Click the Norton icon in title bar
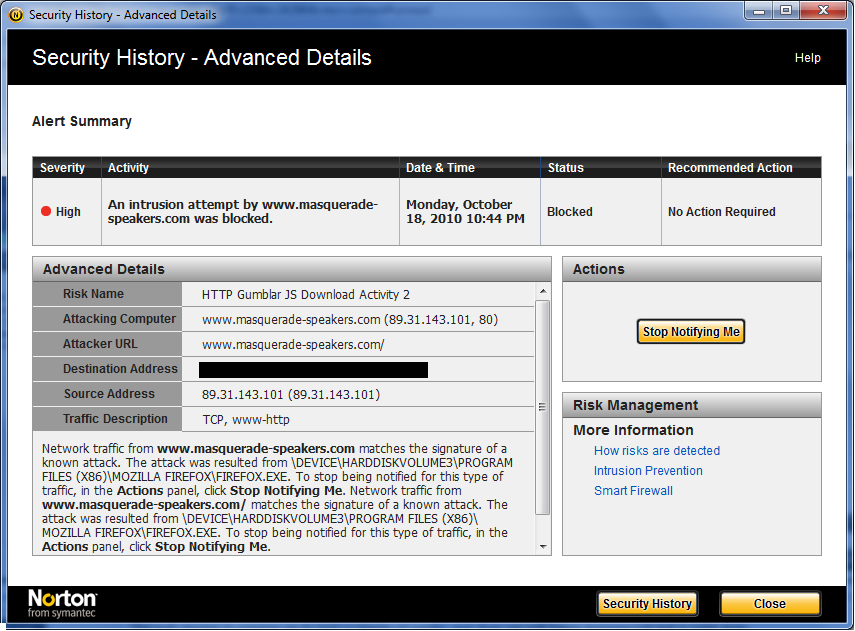 pos(16,15)
